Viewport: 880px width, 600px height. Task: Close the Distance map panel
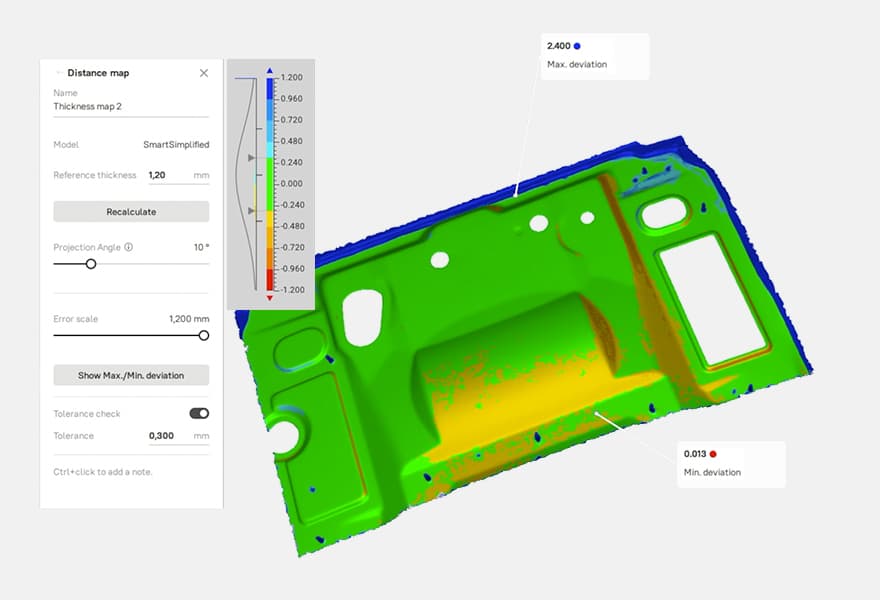(x=204, y=73)
